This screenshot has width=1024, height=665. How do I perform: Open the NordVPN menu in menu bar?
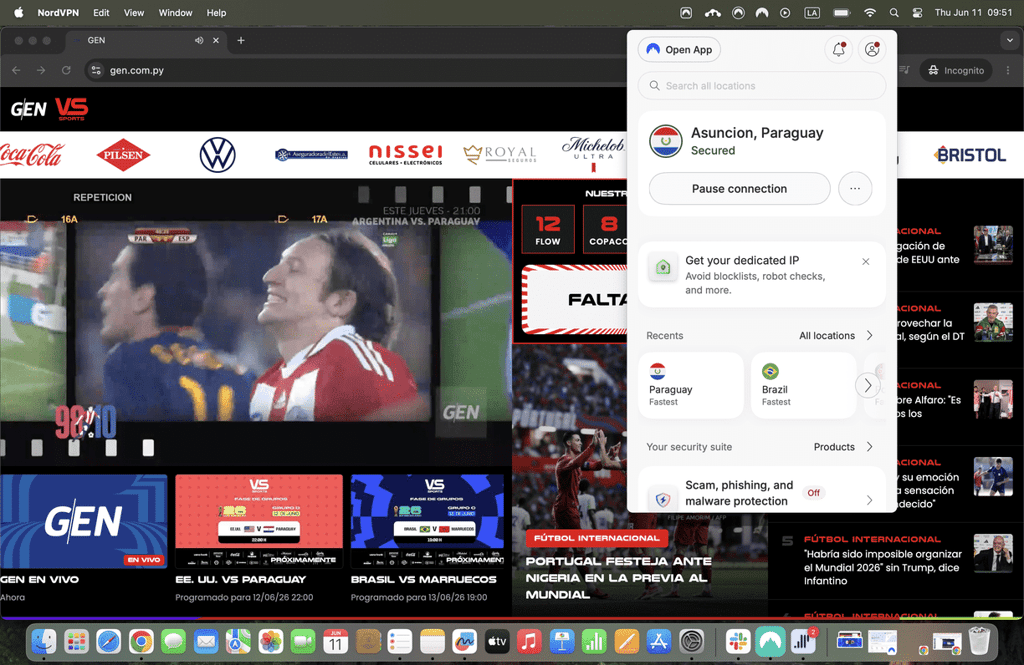pyautogui.click(x=58, y=12)
